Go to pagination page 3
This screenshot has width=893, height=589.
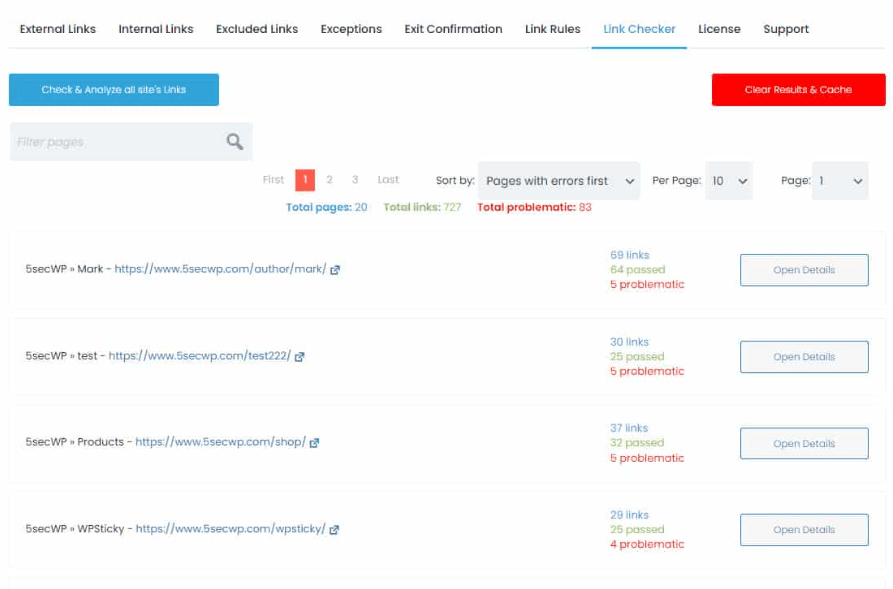(355, 179)
